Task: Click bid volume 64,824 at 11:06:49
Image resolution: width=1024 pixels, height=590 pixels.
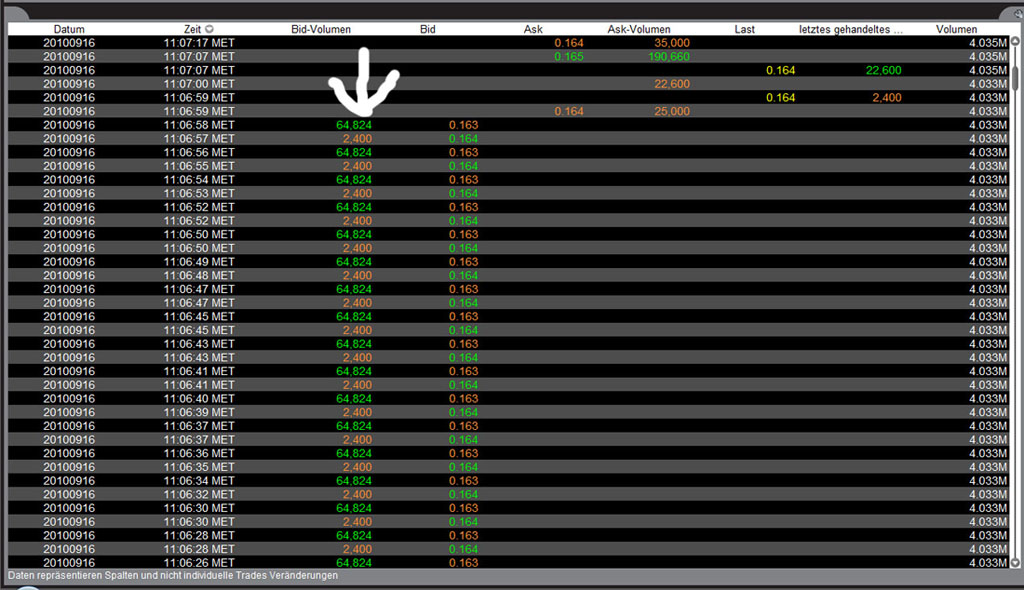Action: coord(353,262)
